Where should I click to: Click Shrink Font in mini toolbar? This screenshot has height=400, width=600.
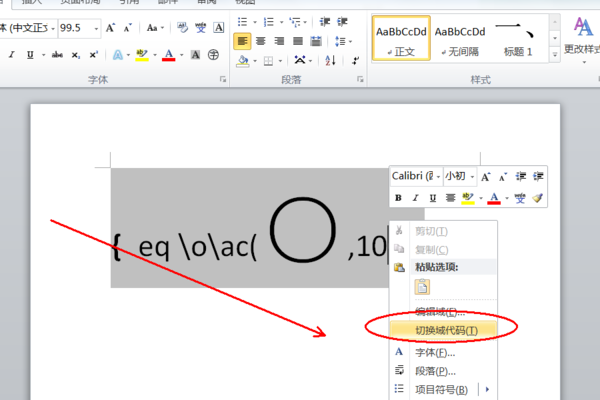[x=503, y=176]
